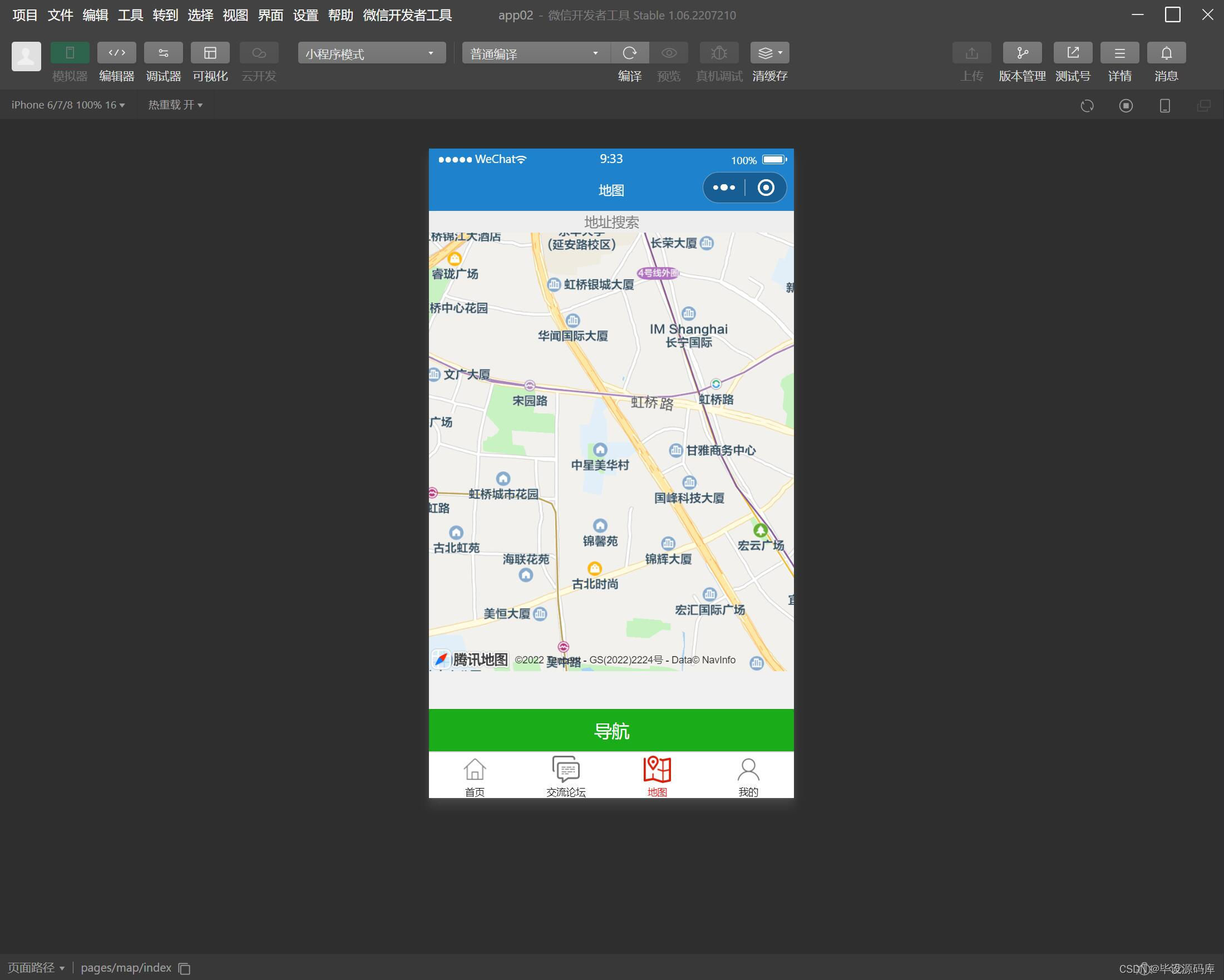Viewport: 1224px width, 980px height.
Task: Expand the hot reload dropdown
Action: (175, 105)
